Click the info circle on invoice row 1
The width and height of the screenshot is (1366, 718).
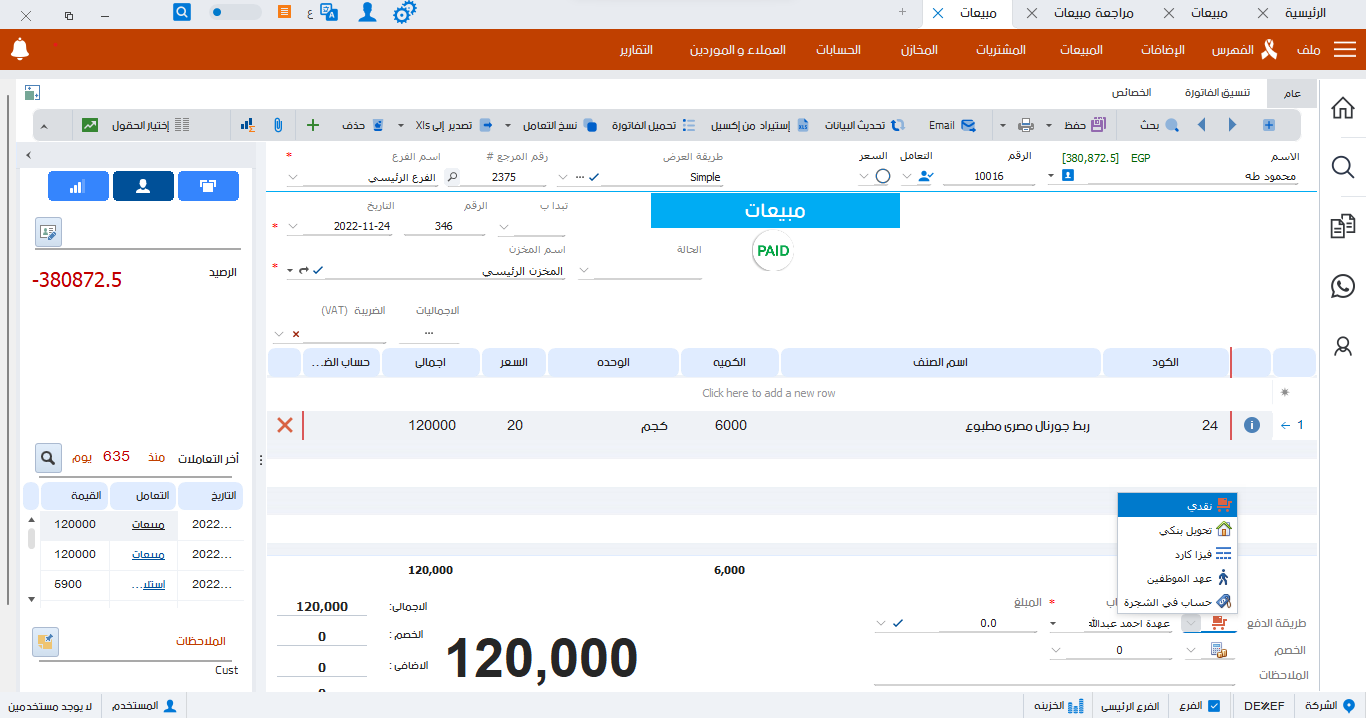(x=1251, y=424)
